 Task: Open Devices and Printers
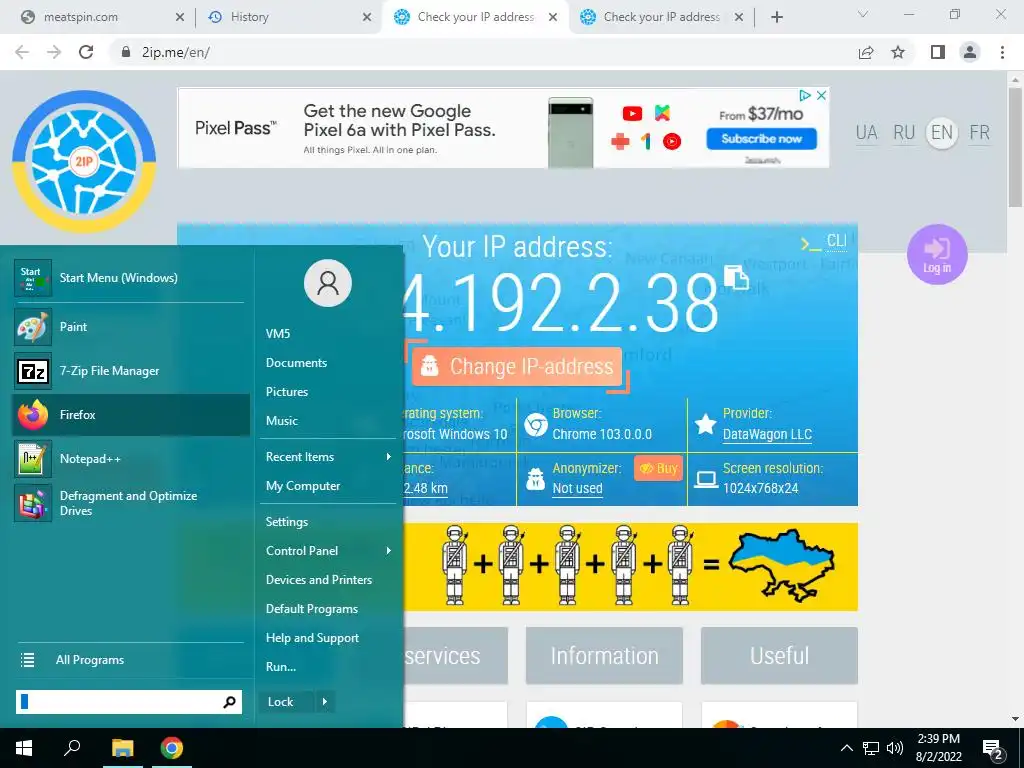click(x=319, y=580)
